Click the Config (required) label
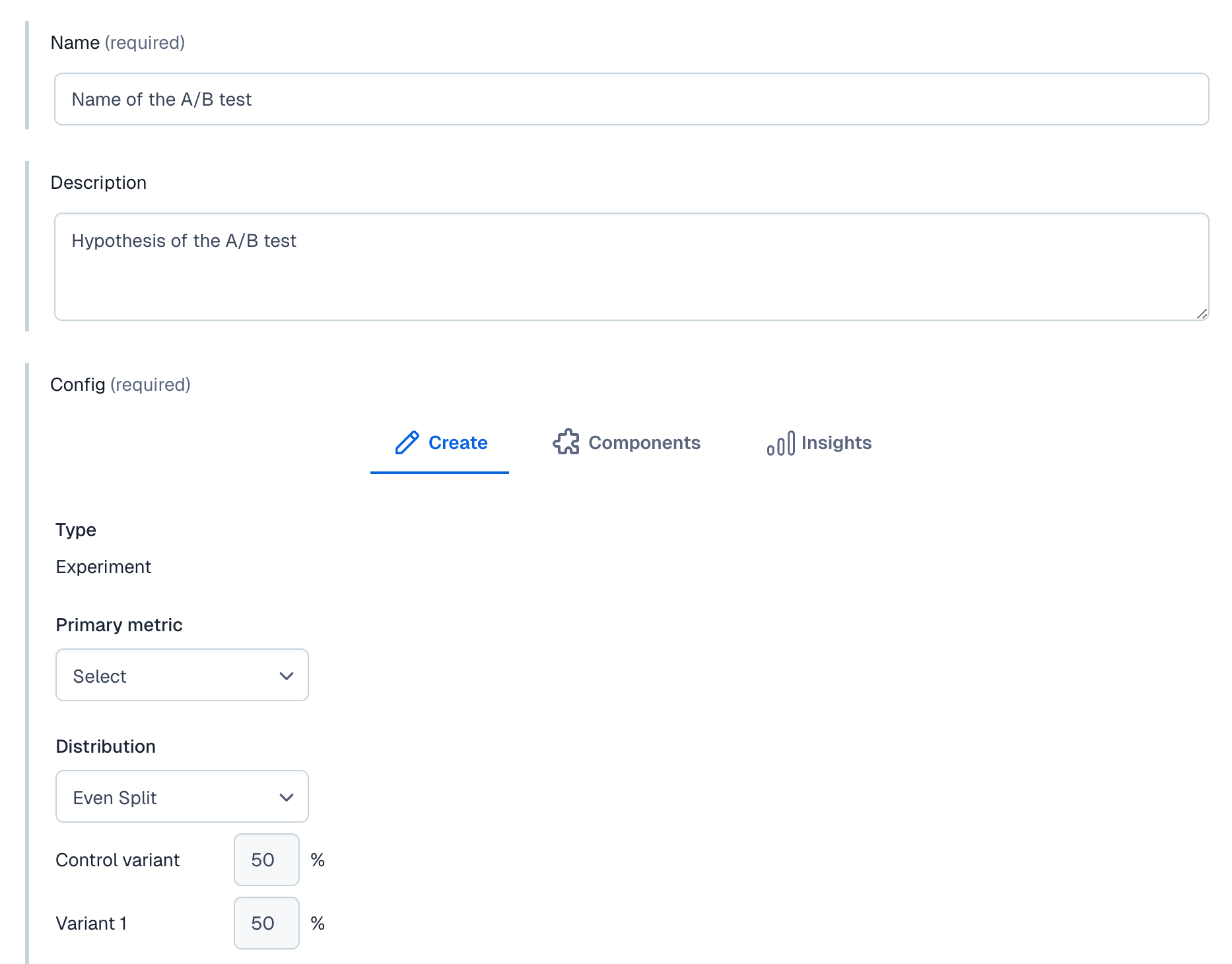The height and width of the screenshot is (964, 1232). (120, 385)
